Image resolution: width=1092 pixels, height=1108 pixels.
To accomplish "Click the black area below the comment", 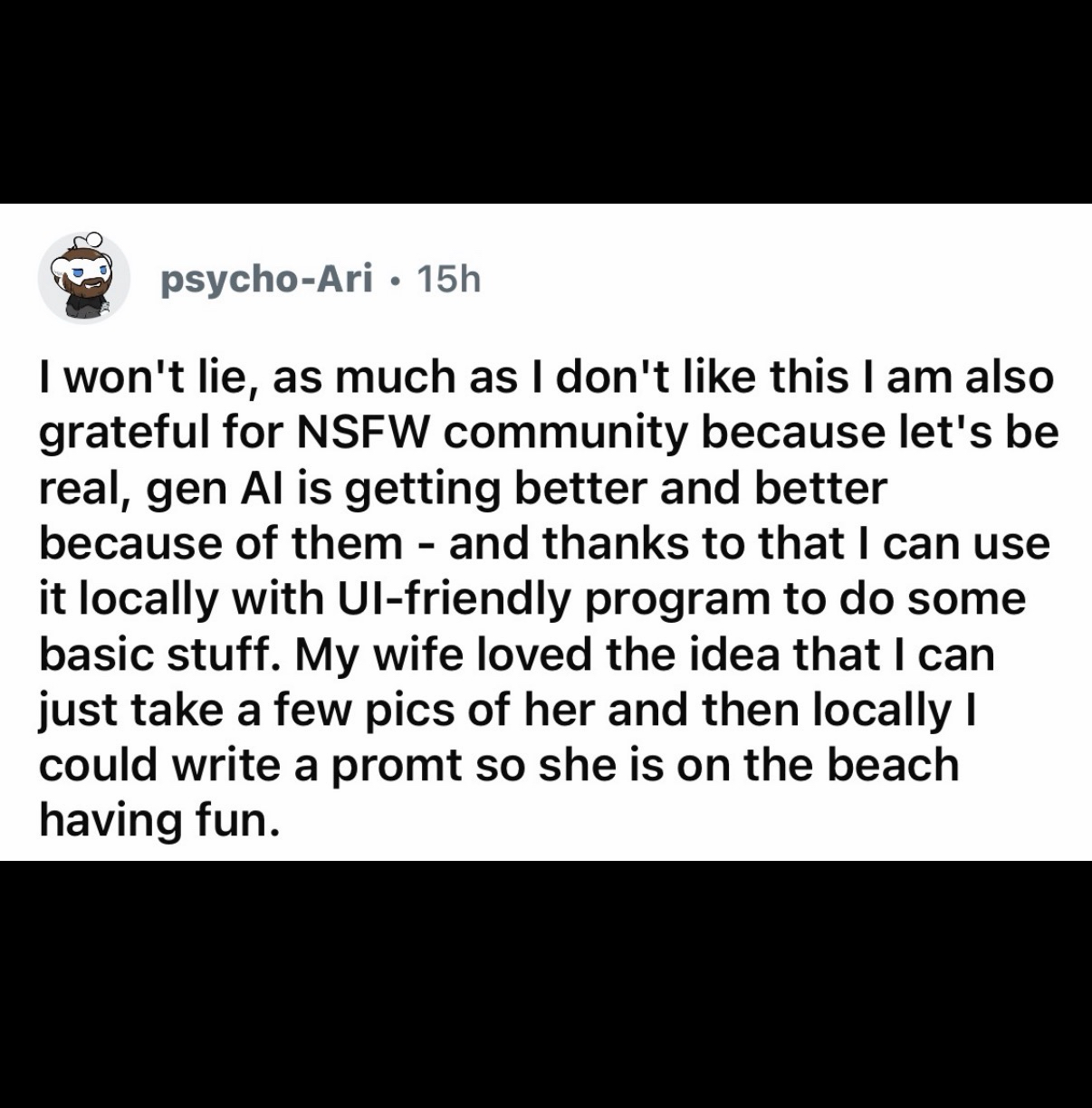I will 546,987.
